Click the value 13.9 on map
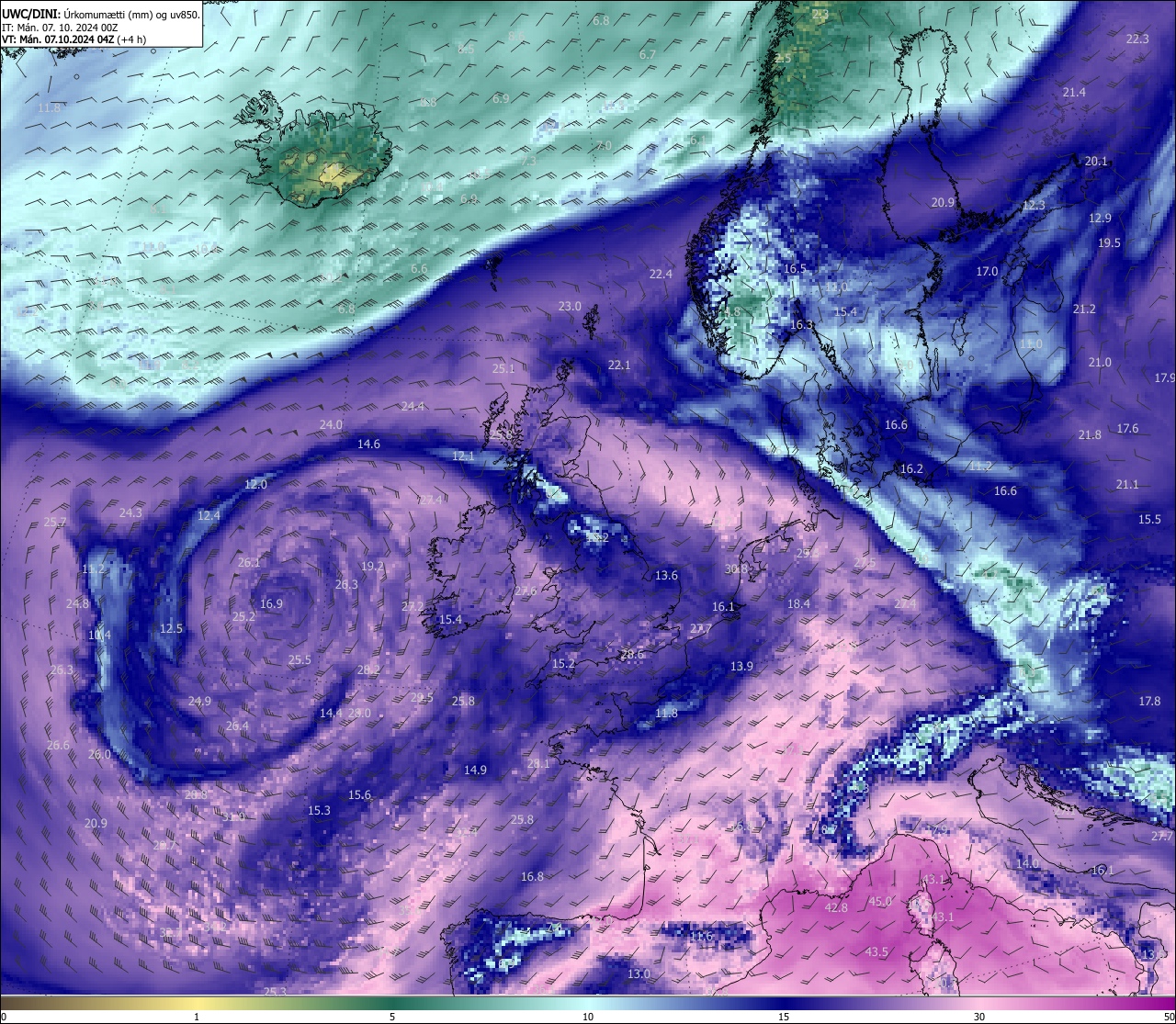 [x=741, y=666]
